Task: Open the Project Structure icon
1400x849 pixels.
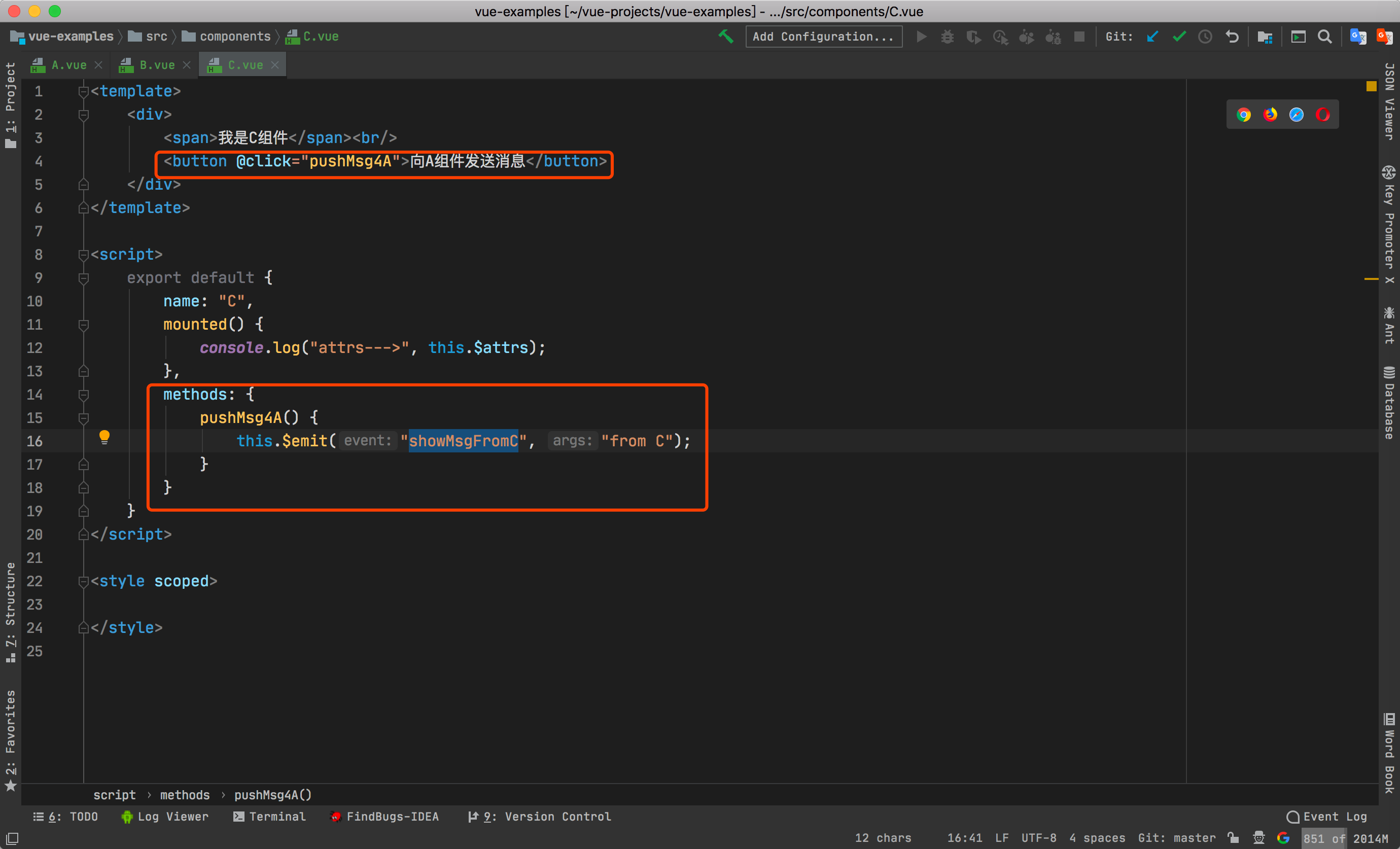Action: 1265,37
